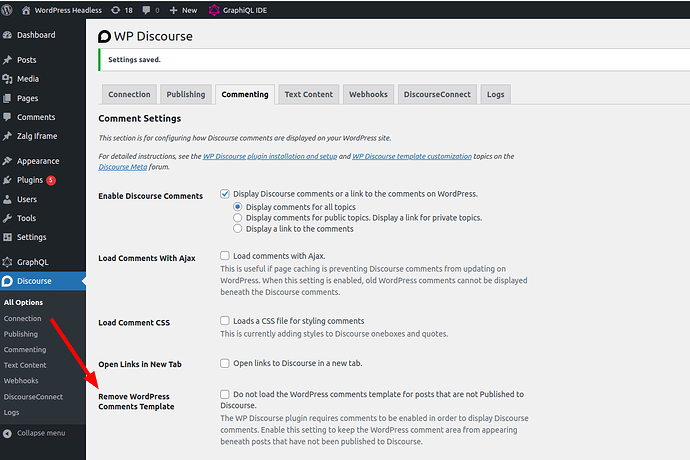Open WP Discourse plugin installation and setup link
The image size is (690, 460).
270,156
